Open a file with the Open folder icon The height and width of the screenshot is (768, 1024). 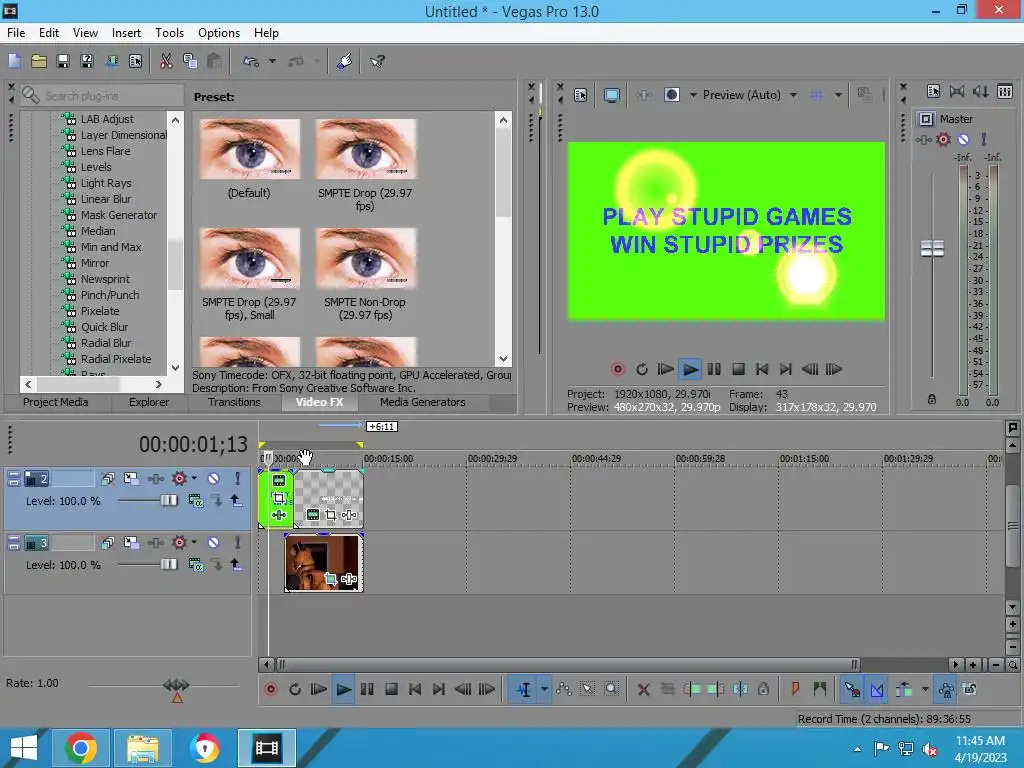(39, 61)
